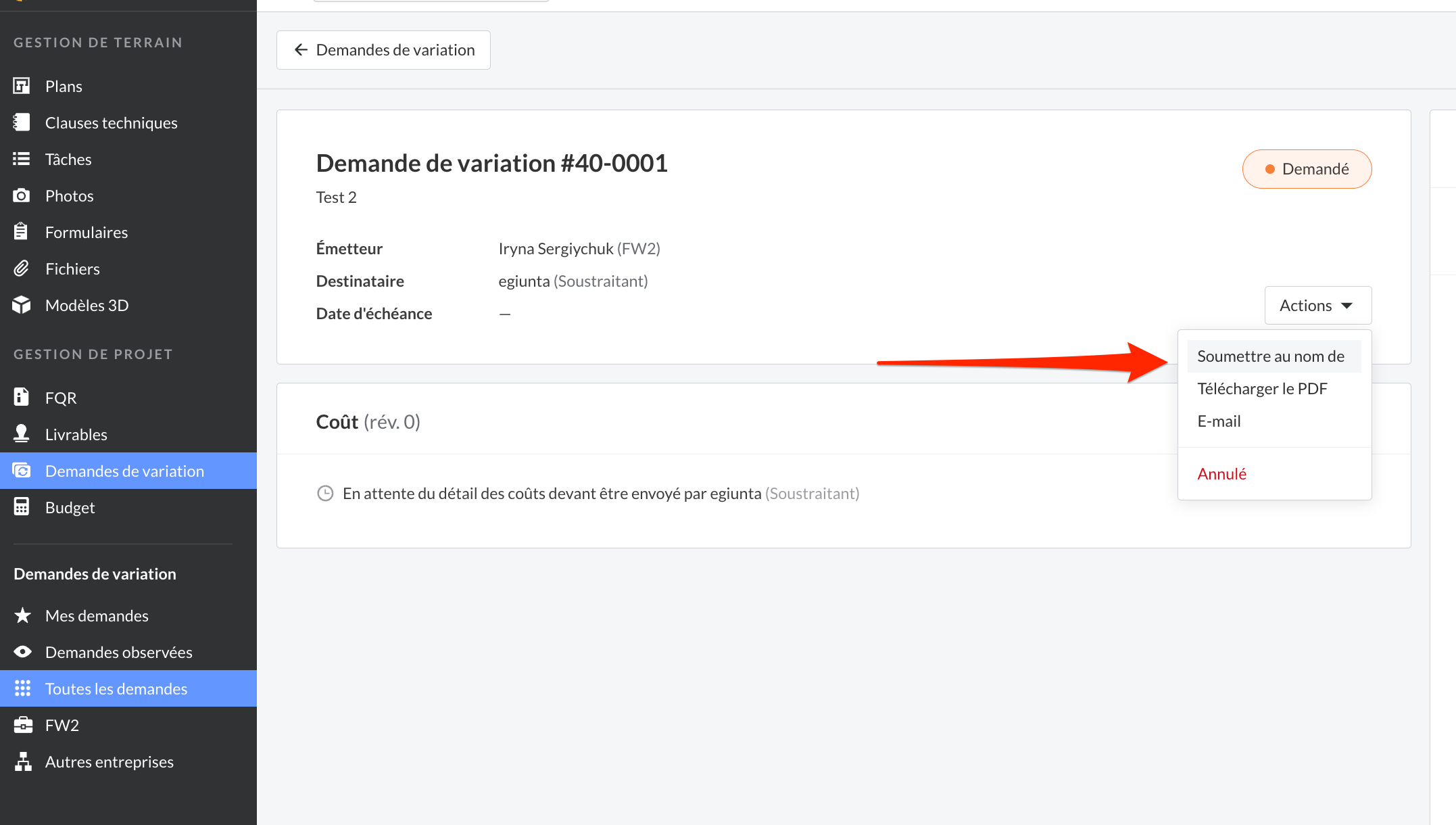Click the Modèles 3D cube icon
Image resolution: width=1456 pixels, height=825 pixels.
[22, 305]
